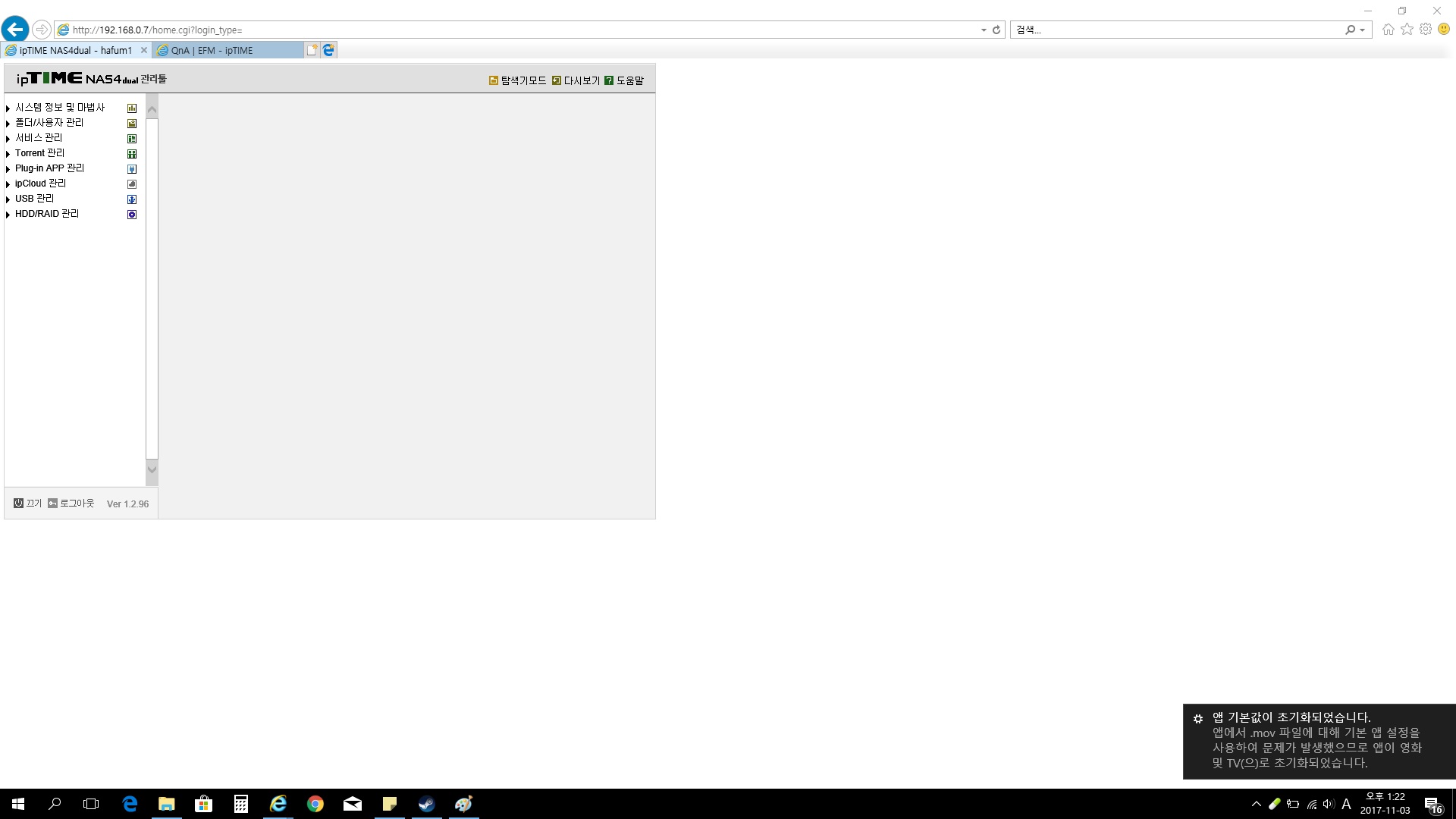Expand HDD/RAID 관리 tree arrow

click(8, 215)
